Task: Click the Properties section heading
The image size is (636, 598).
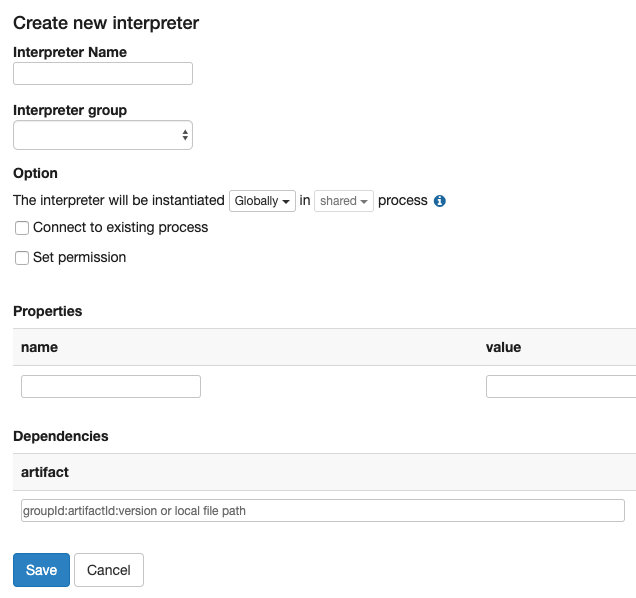Action: (48, 311)
